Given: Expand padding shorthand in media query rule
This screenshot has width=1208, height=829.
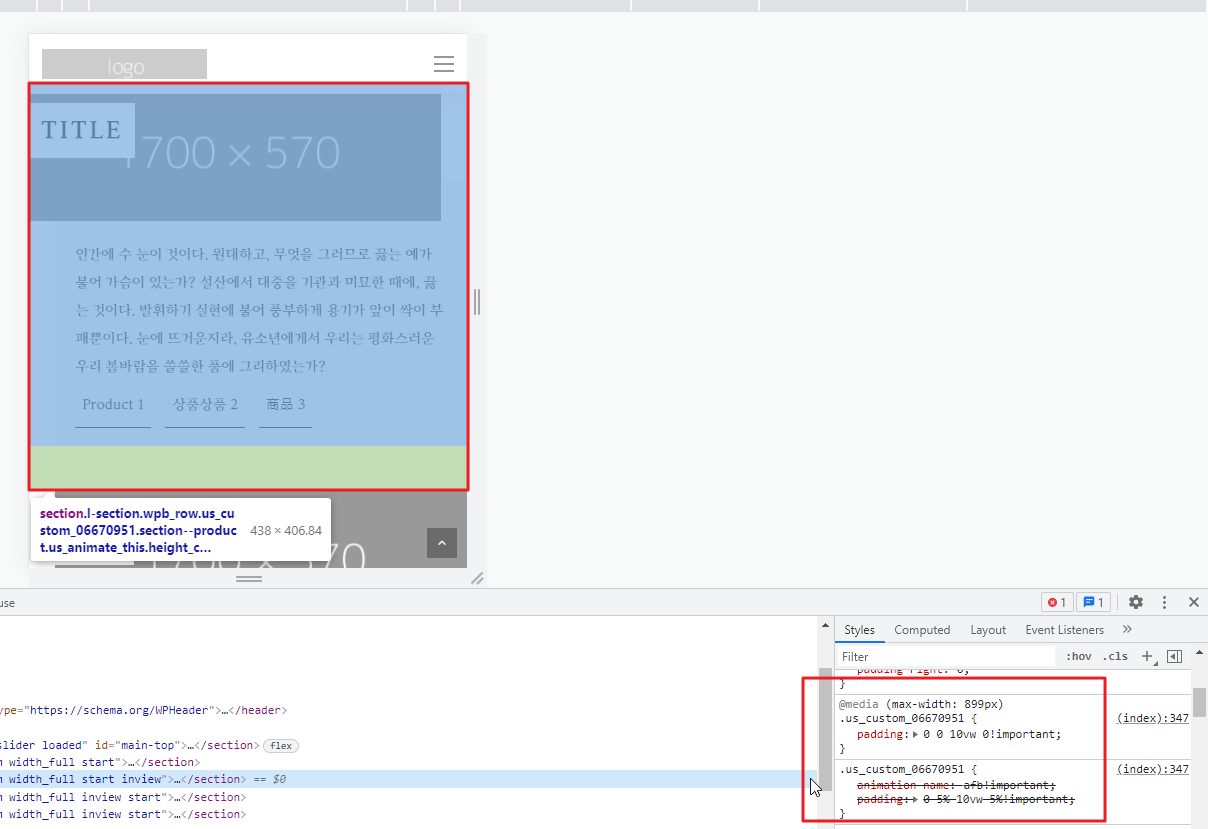Looking at the screenshot, I should pyautogui.click(x=916, y=734).
